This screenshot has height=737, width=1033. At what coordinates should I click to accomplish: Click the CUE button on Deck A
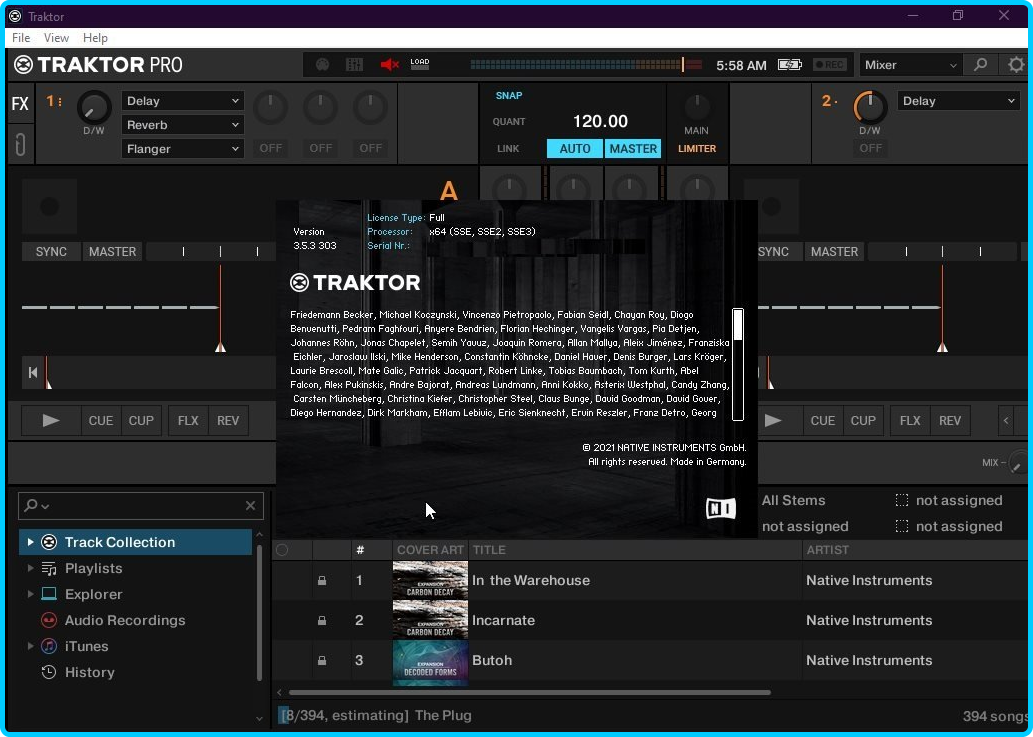pos(101,421)
